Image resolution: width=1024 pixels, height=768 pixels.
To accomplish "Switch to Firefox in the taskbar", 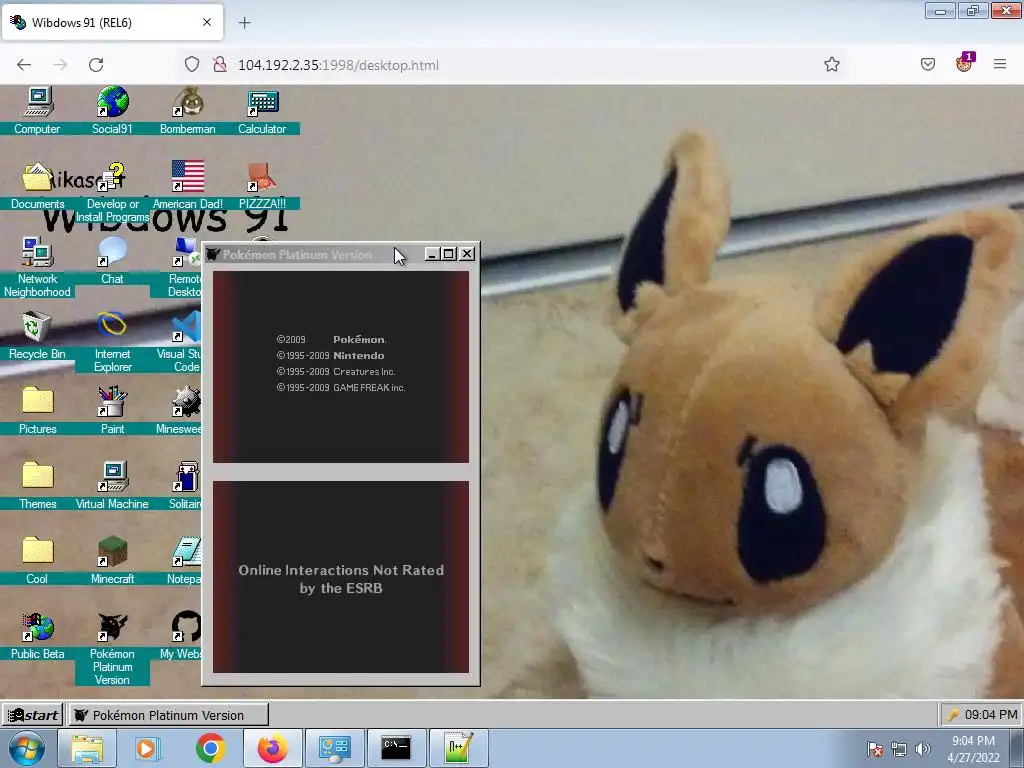I will pos(272,748).
